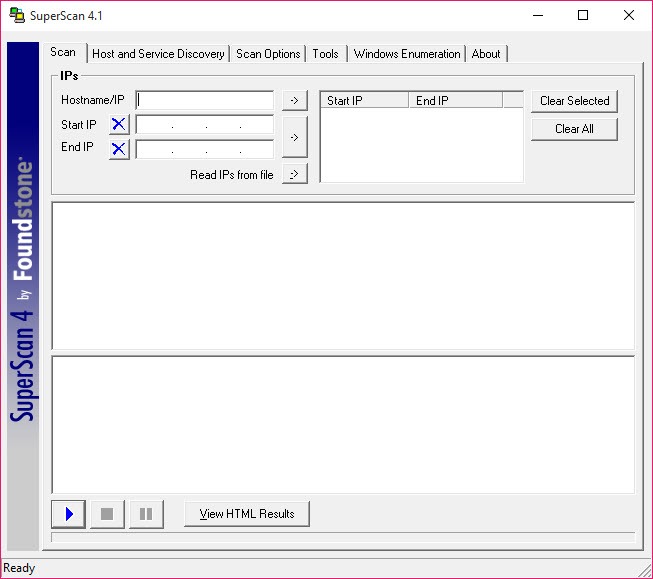Open the Host and Service Discovery tab
This screenshot has width=653, height=579.
point(158,54)
